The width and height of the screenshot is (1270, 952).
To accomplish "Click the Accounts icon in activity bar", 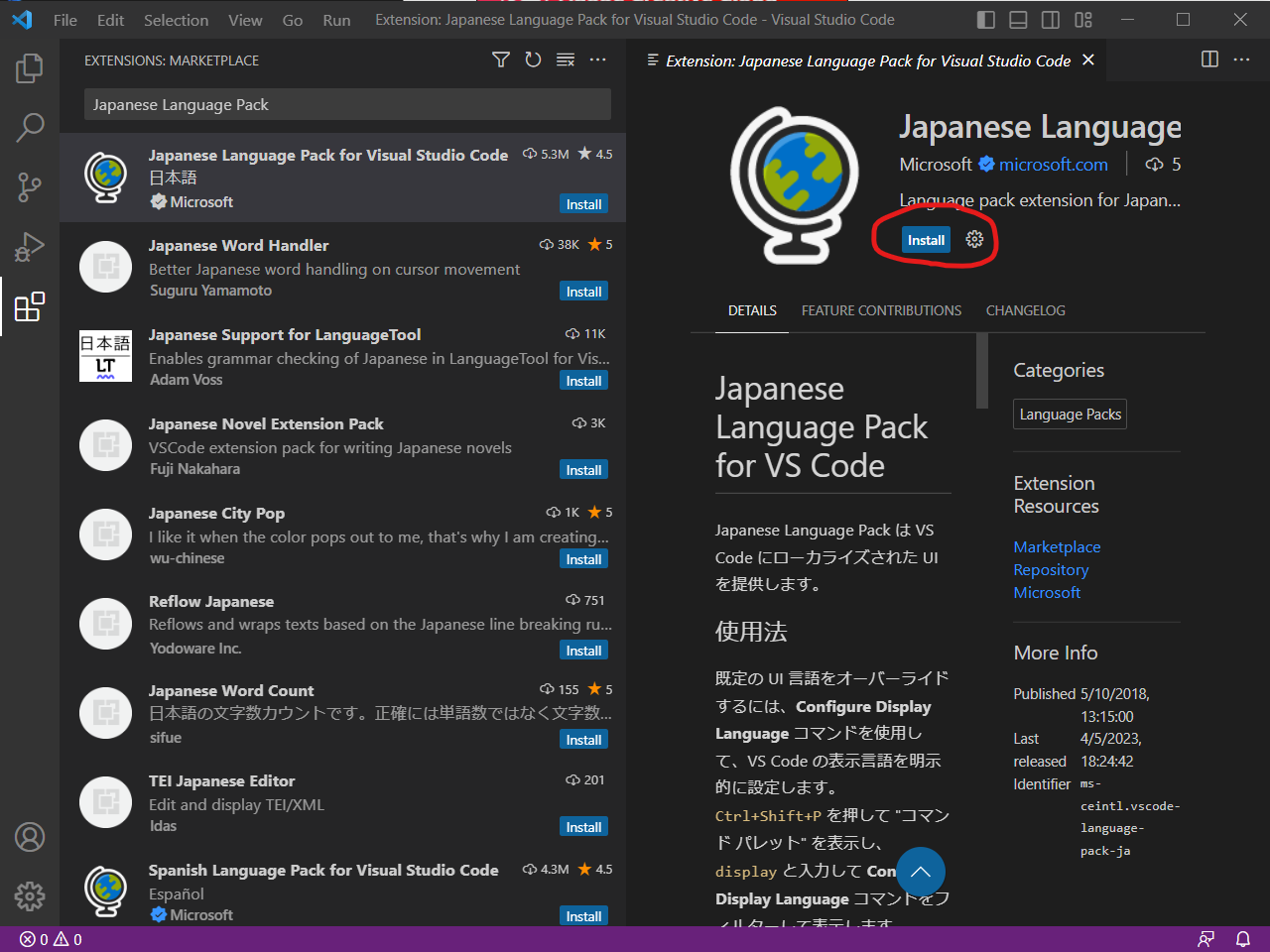I will click(30, 837).
